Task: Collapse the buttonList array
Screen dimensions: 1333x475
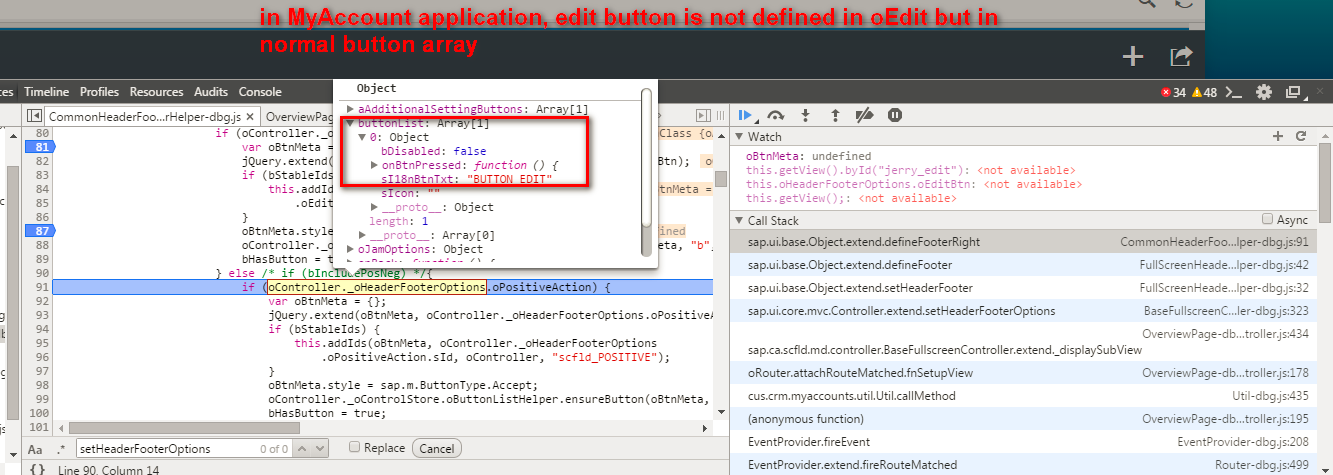Action: 350,123
